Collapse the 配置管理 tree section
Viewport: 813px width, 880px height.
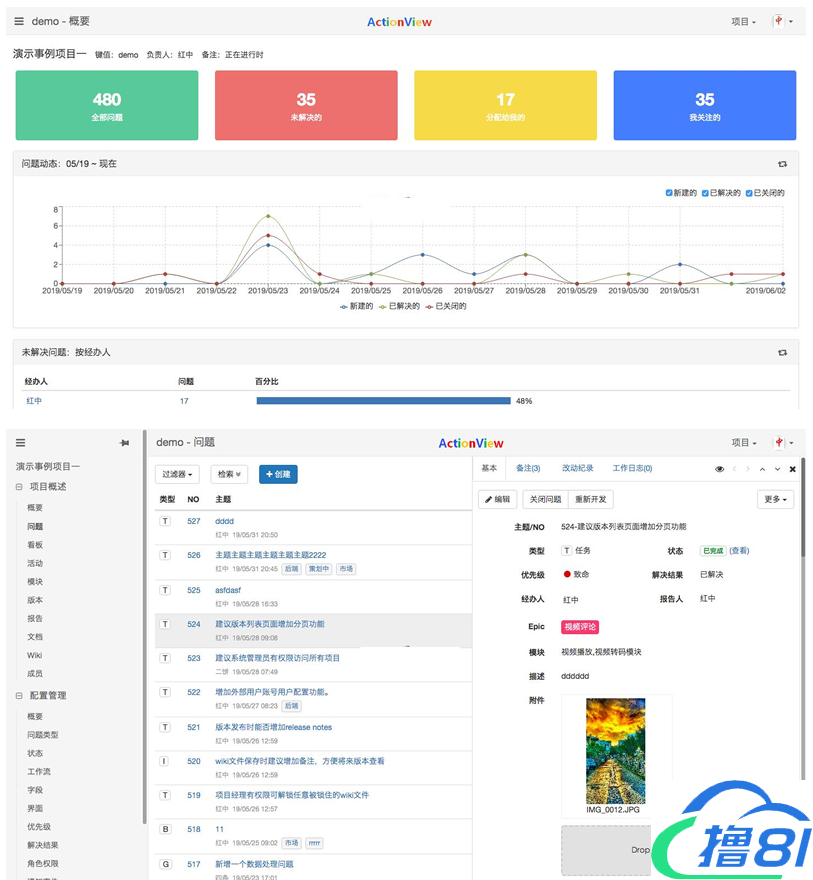pos(20,695)
